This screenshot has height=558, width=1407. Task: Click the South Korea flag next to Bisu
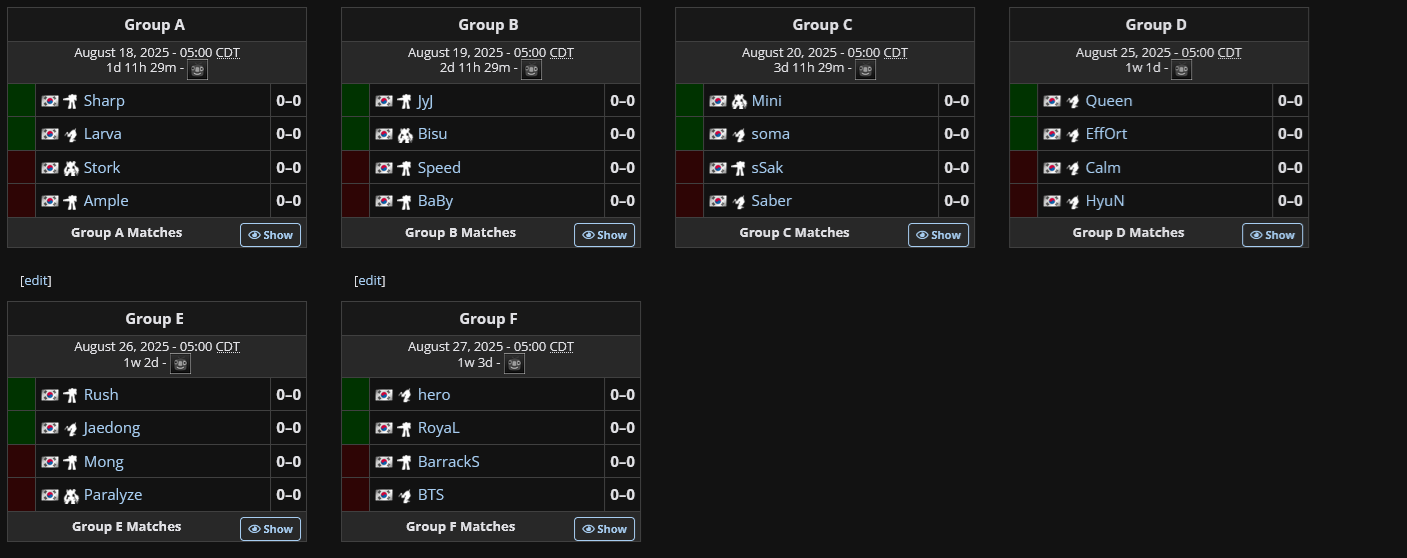(384, 134)
